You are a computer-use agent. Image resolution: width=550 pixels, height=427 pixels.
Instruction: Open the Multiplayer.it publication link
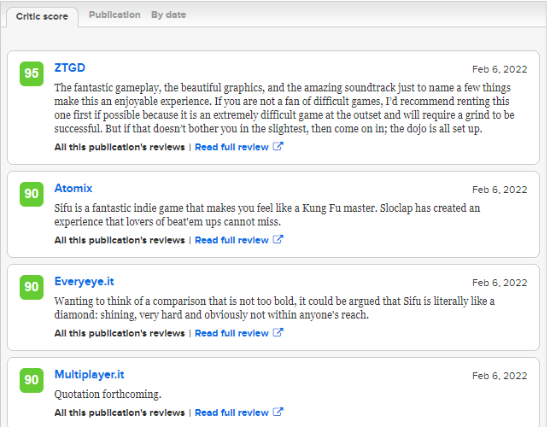[x=89, y=374]
